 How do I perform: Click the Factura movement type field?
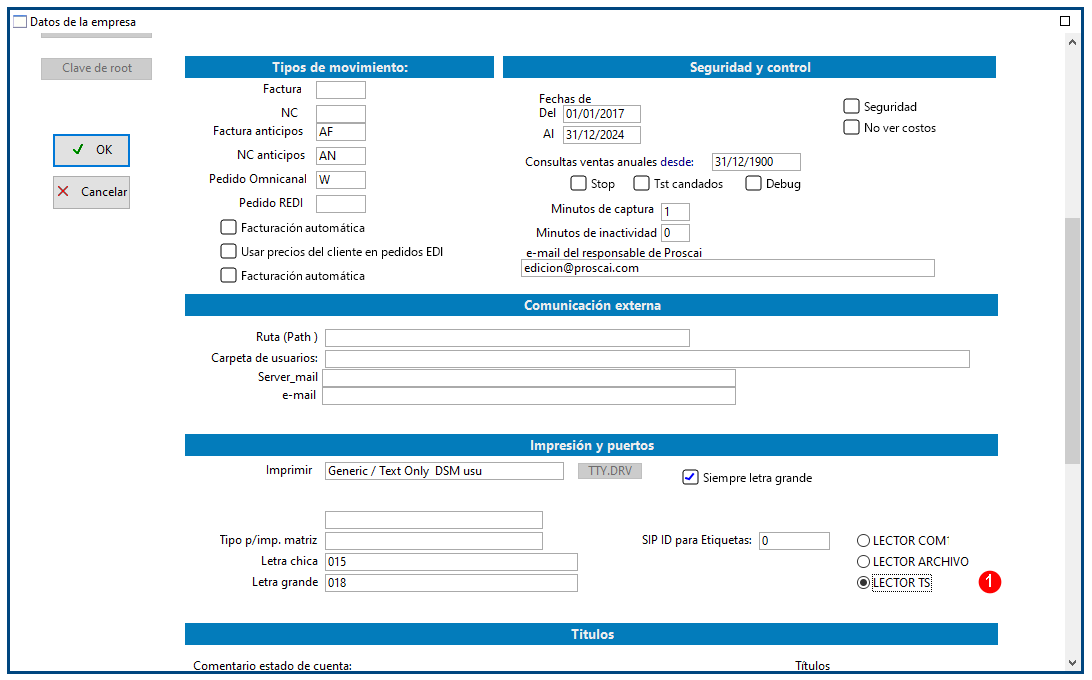[x=341, y=90]
